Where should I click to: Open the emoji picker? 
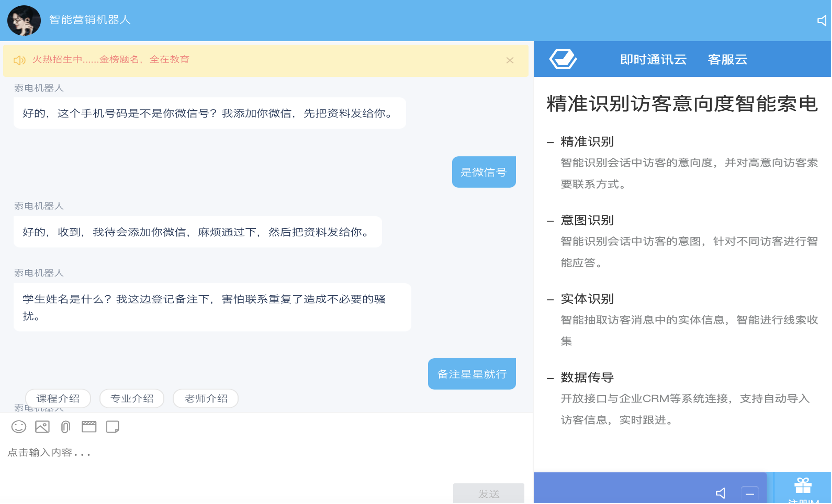(x=18, y=427)
